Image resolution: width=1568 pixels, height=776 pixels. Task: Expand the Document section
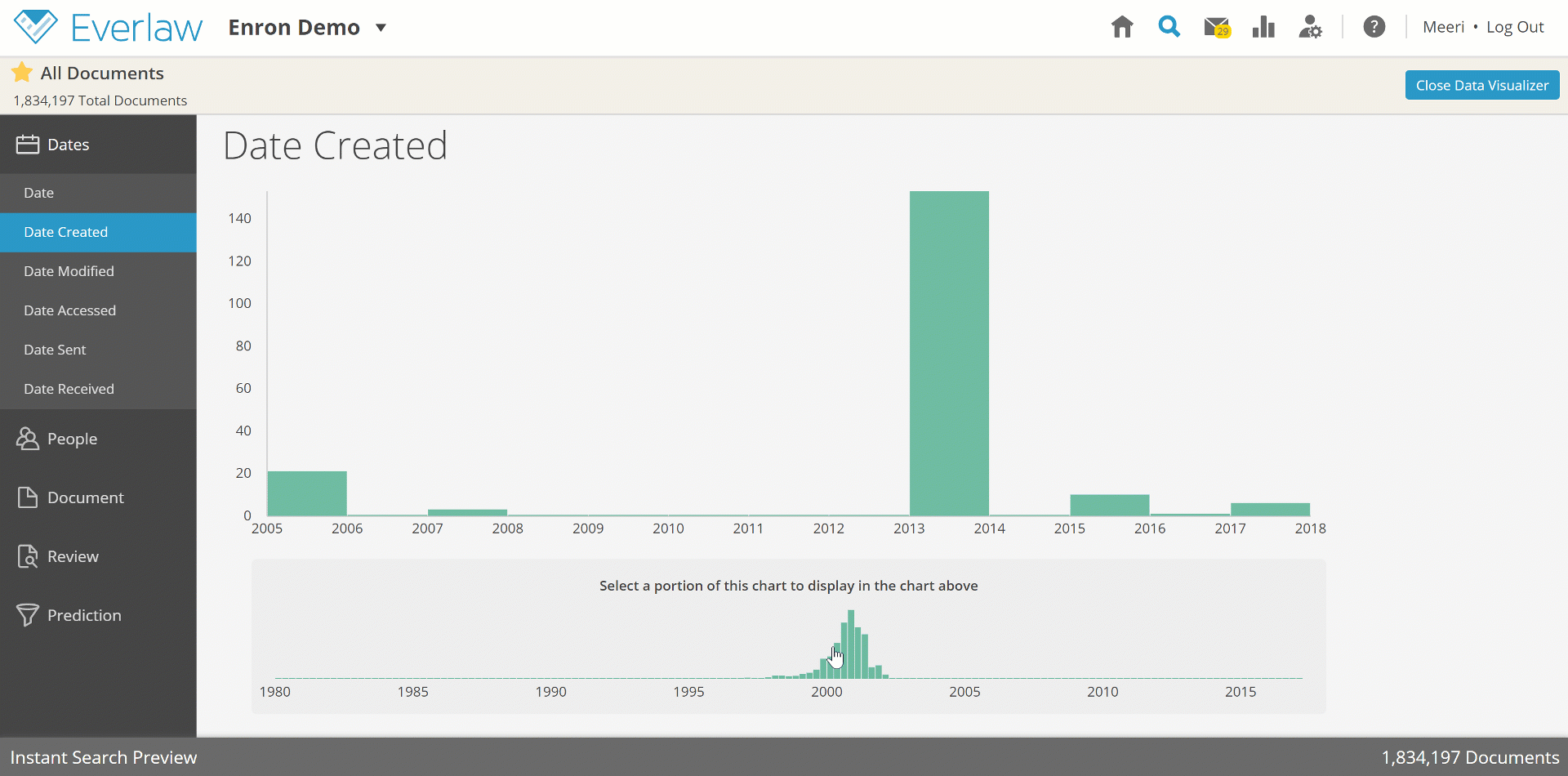(x=98, y=497)
